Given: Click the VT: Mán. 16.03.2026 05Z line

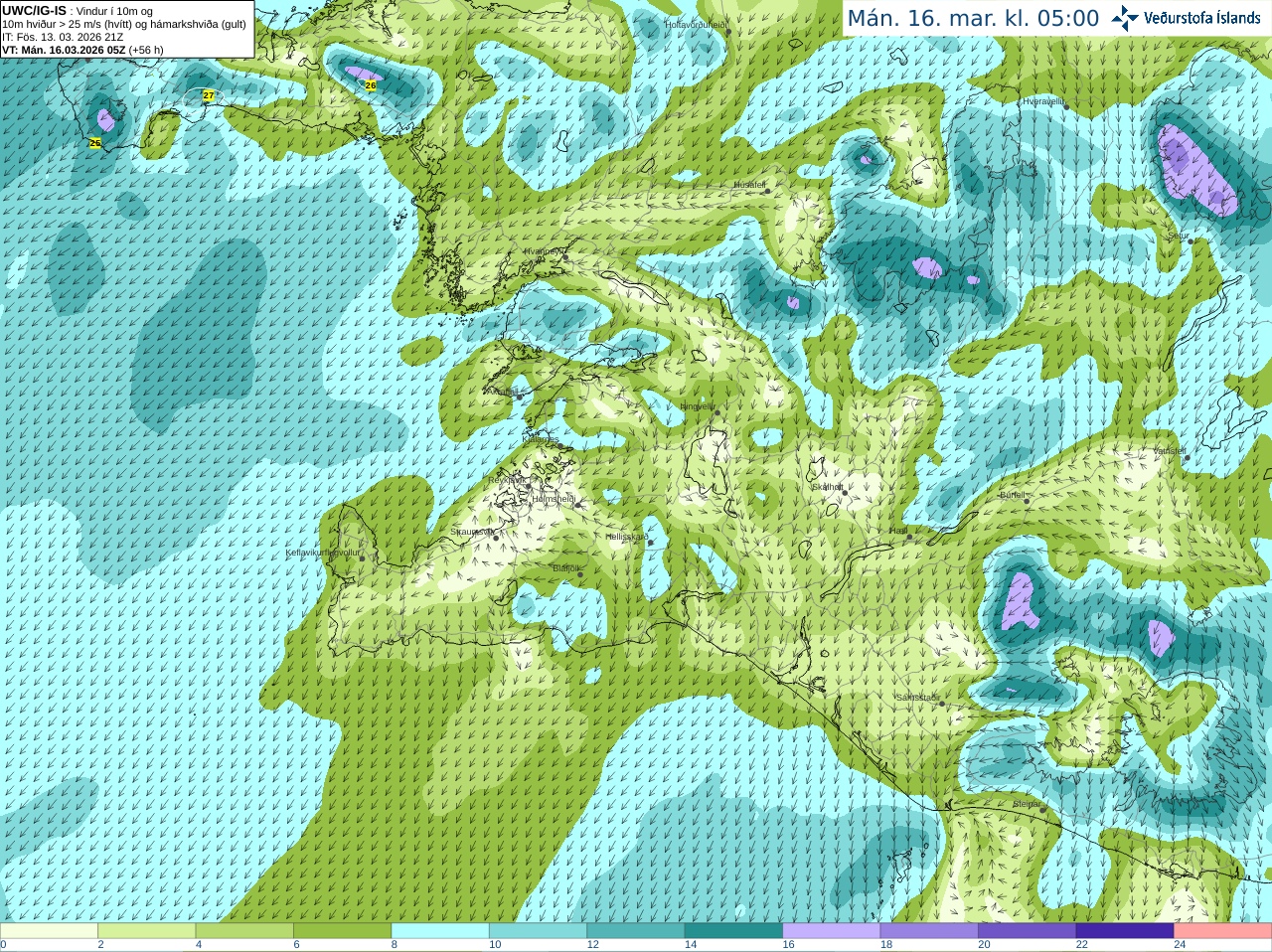Looking at the screenshot, I should [82, 50].
